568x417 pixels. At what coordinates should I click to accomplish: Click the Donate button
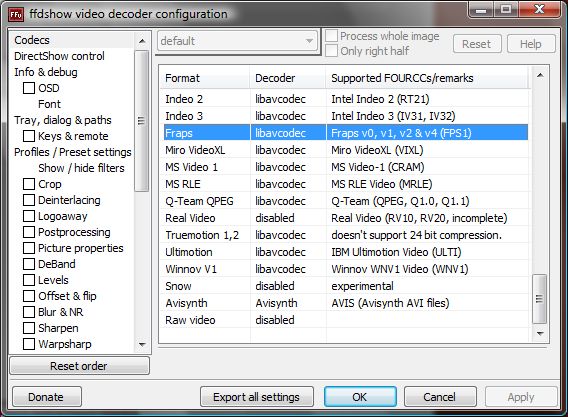[46, 397]
